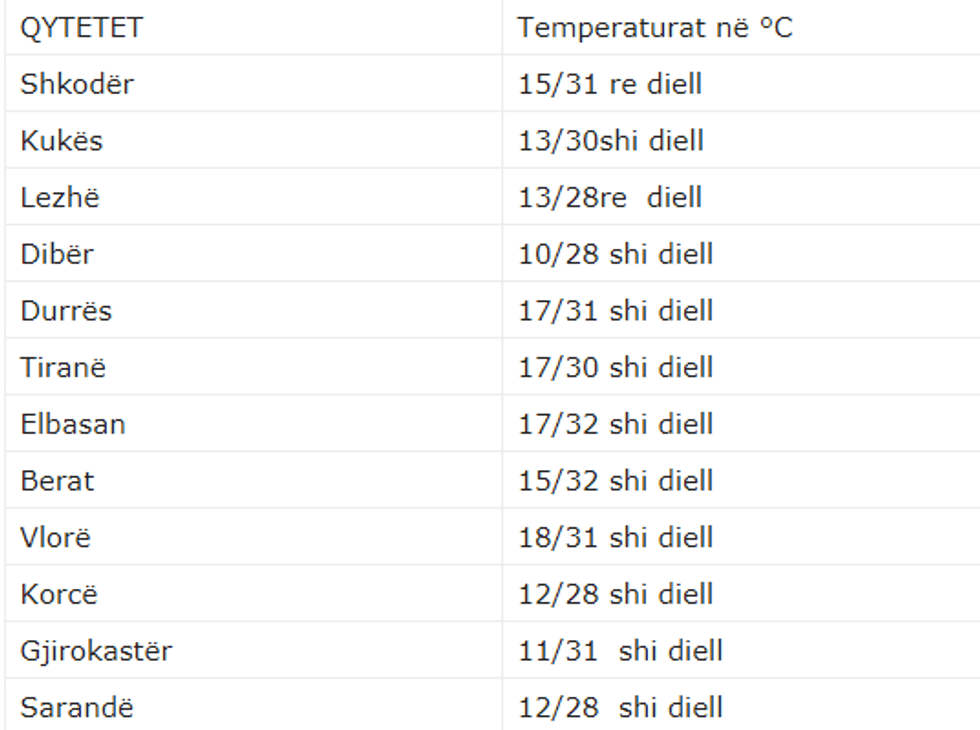Screen dimensions: 980x730
Task: Select the 17/30 shi diell temperature cell
Action: (x=615, y=367)
